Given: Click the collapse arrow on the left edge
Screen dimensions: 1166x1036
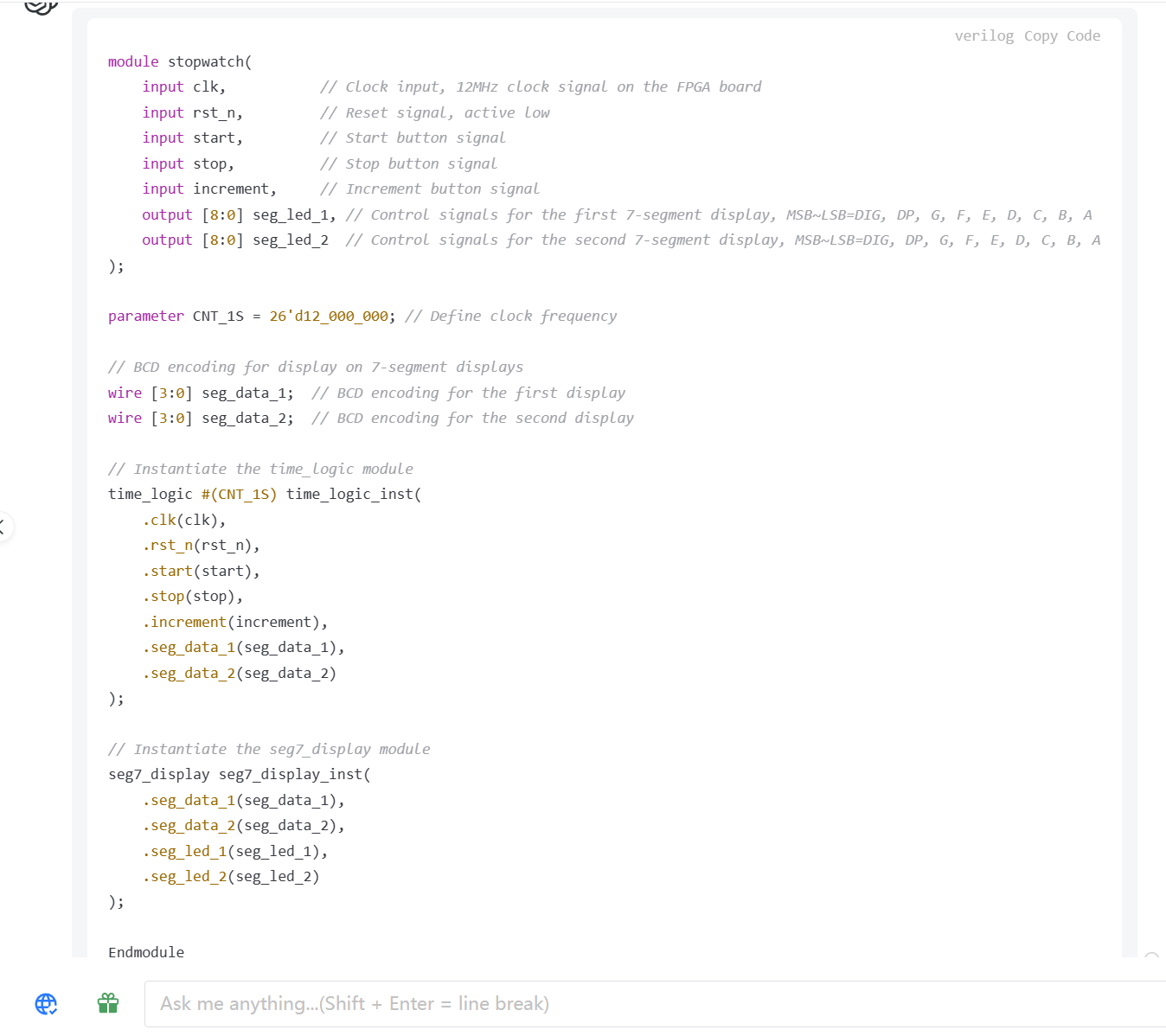Looking at the screenshot, I should point(3,526).
